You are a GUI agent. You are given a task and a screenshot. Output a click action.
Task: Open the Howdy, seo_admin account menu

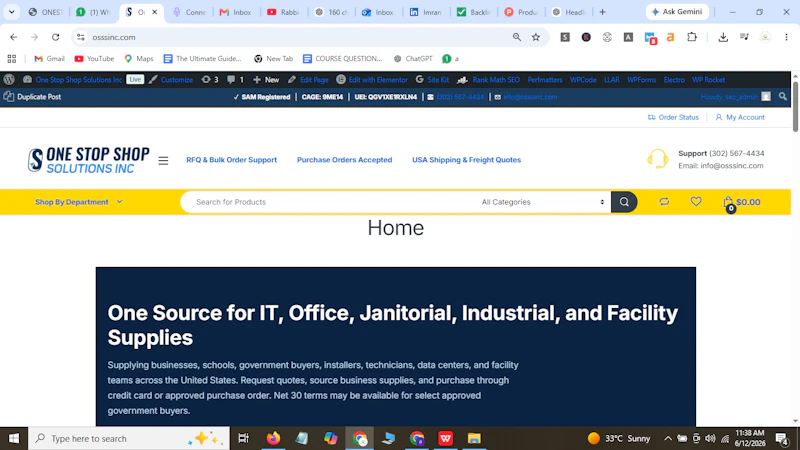(x=735, y=96)
